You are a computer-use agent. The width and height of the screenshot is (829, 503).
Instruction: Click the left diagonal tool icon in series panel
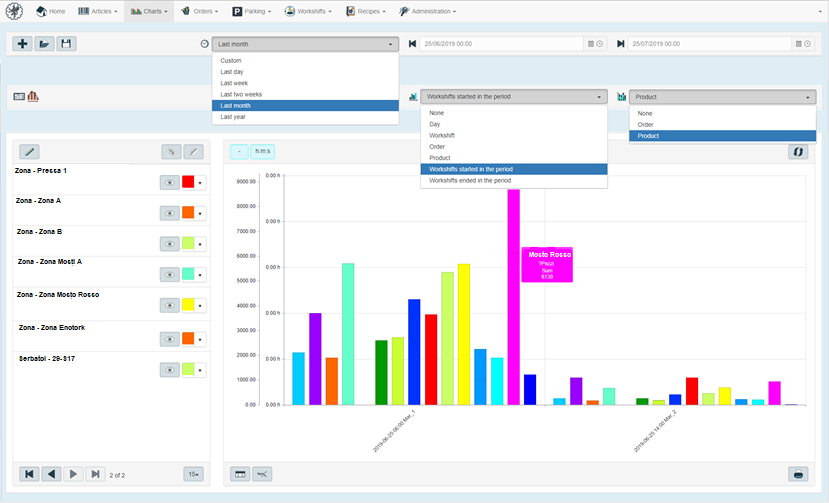point(171,152)
